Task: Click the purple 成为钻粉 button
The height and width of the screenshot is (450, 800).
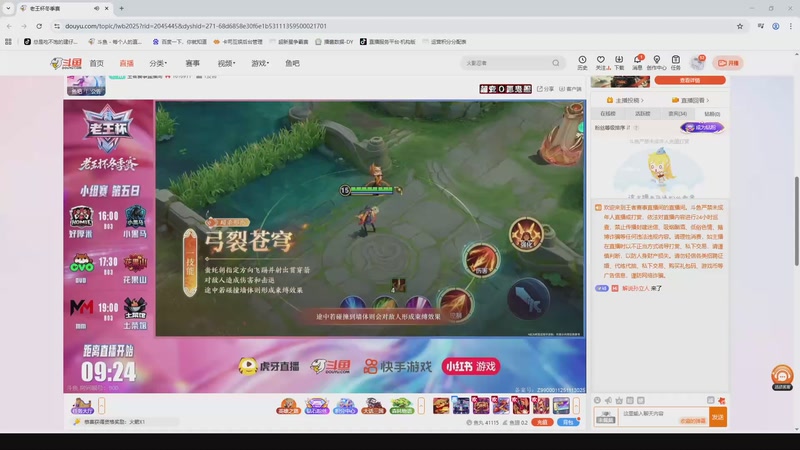Action: point(702,128)
